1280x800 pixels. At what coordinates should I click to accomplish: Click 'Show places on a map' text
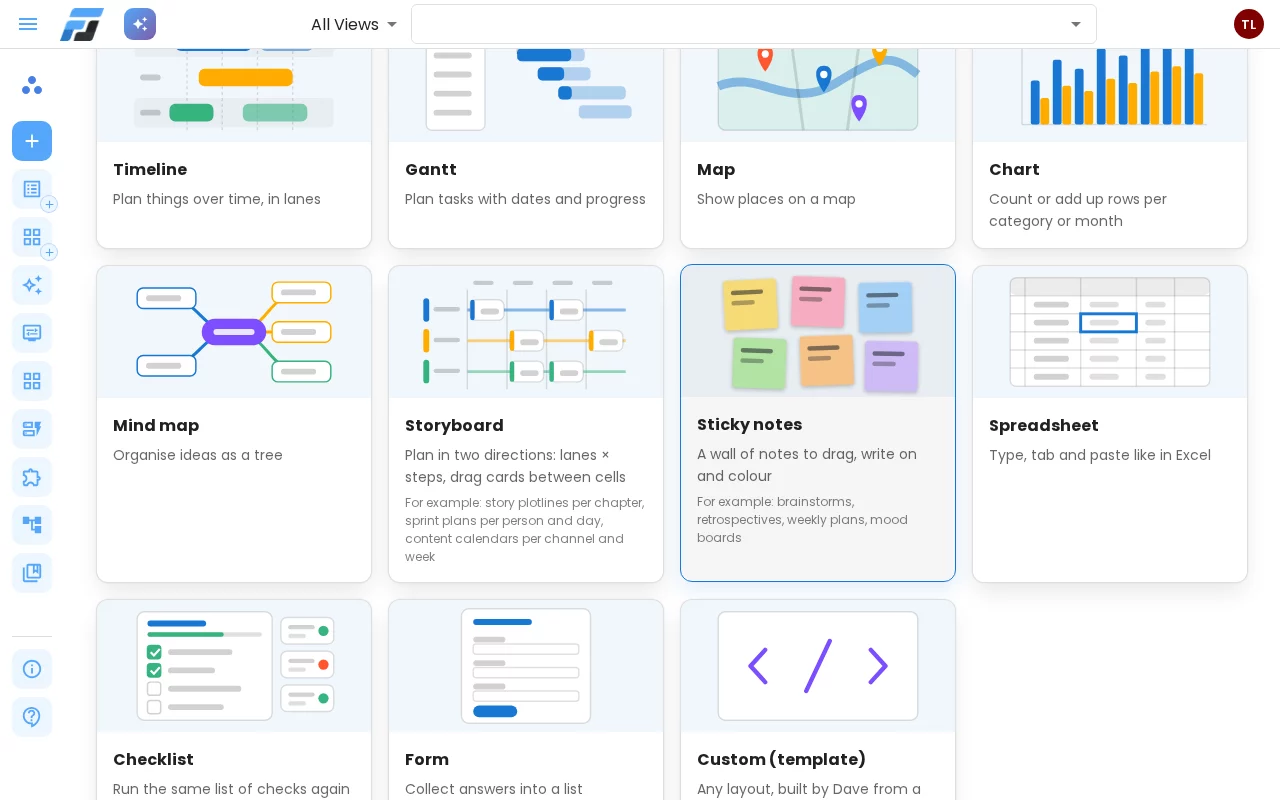776,199
